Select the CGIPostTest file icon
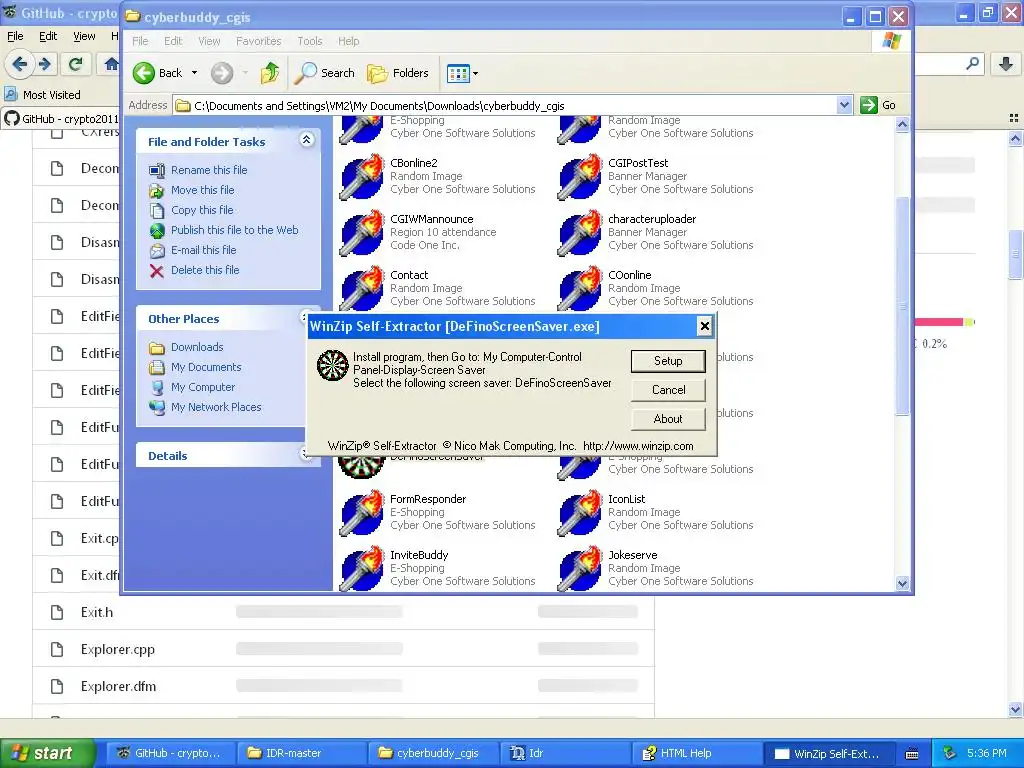 (580, 176)
